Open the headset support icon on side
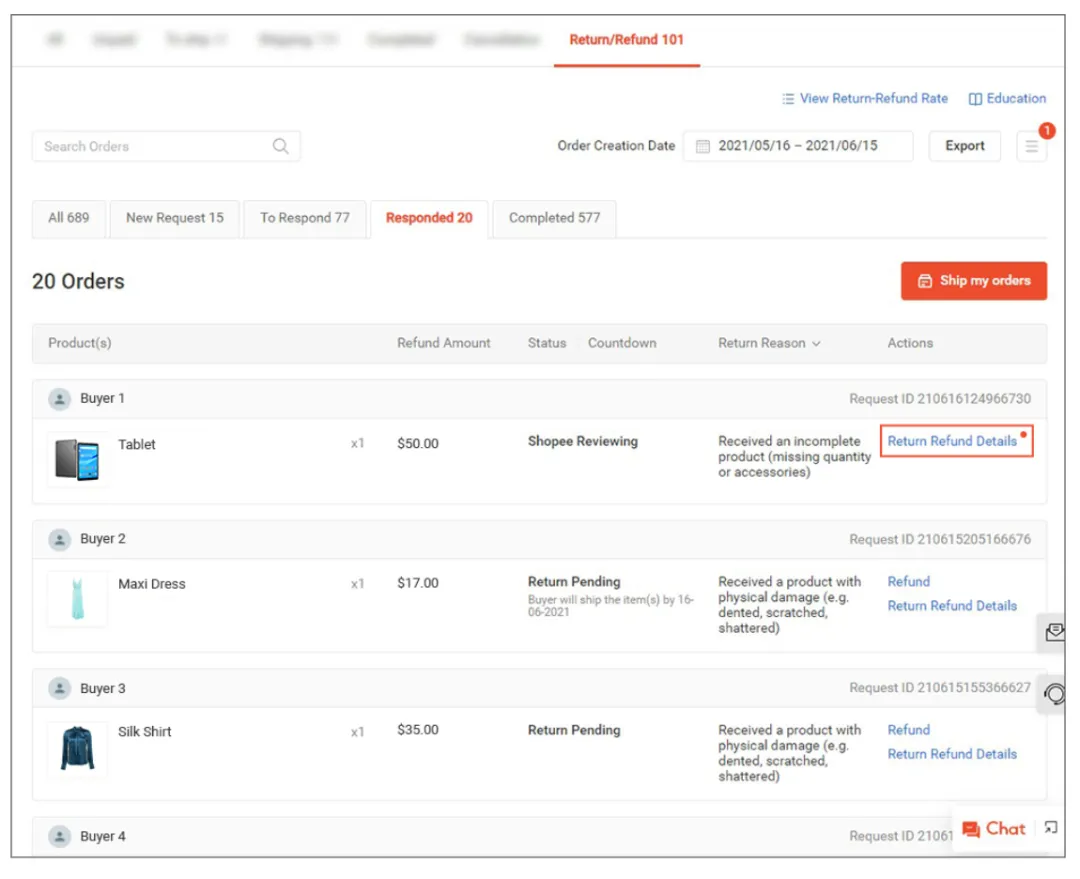 click(x=1054, y=693)
